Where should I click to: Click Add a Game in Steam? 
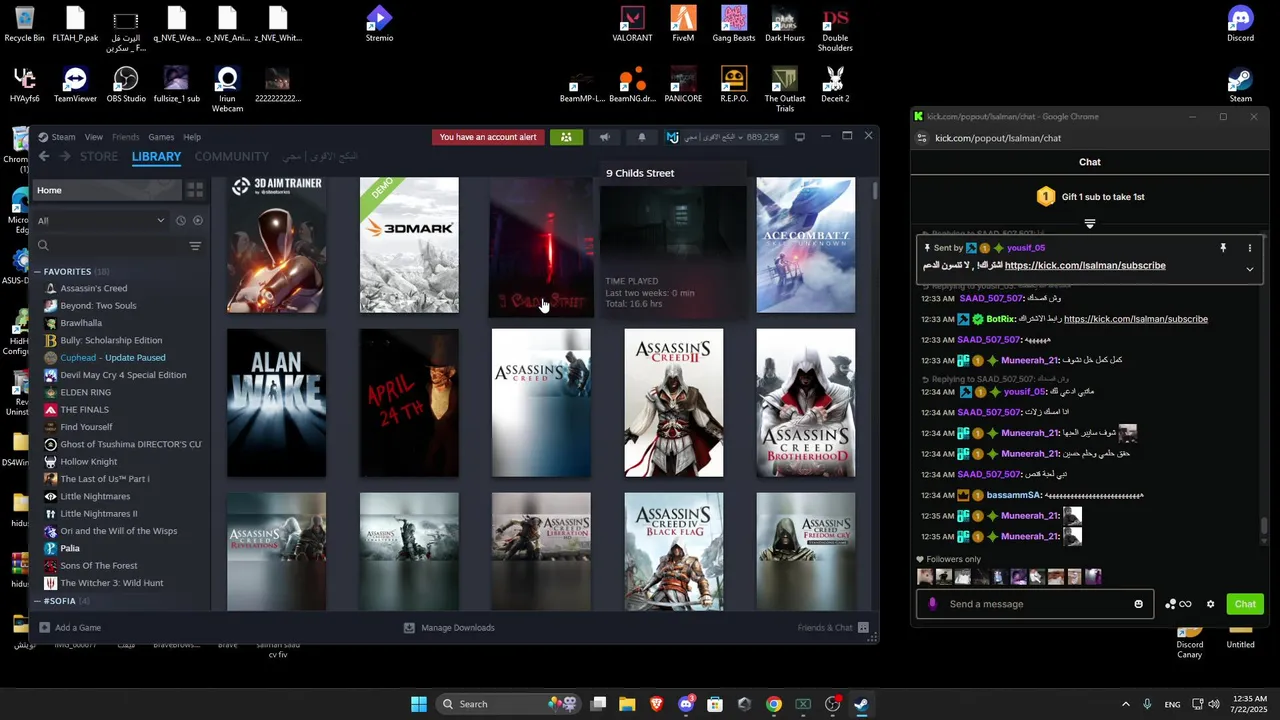pos(69,628)
